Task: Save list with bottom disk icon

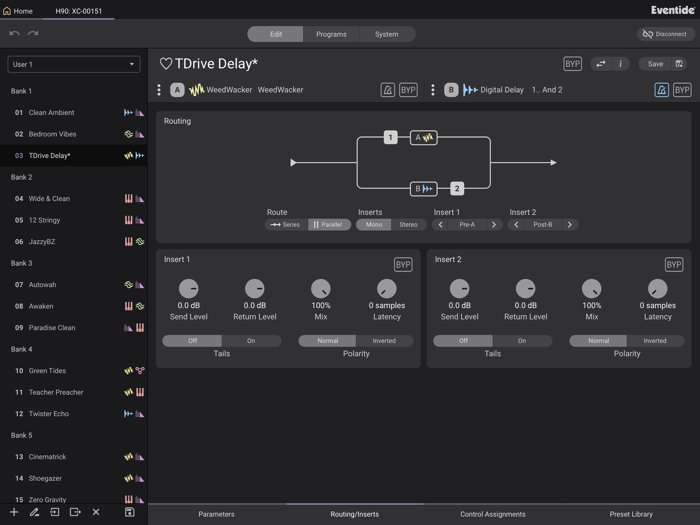Action: pyautogui.click(x=129, y=512)
